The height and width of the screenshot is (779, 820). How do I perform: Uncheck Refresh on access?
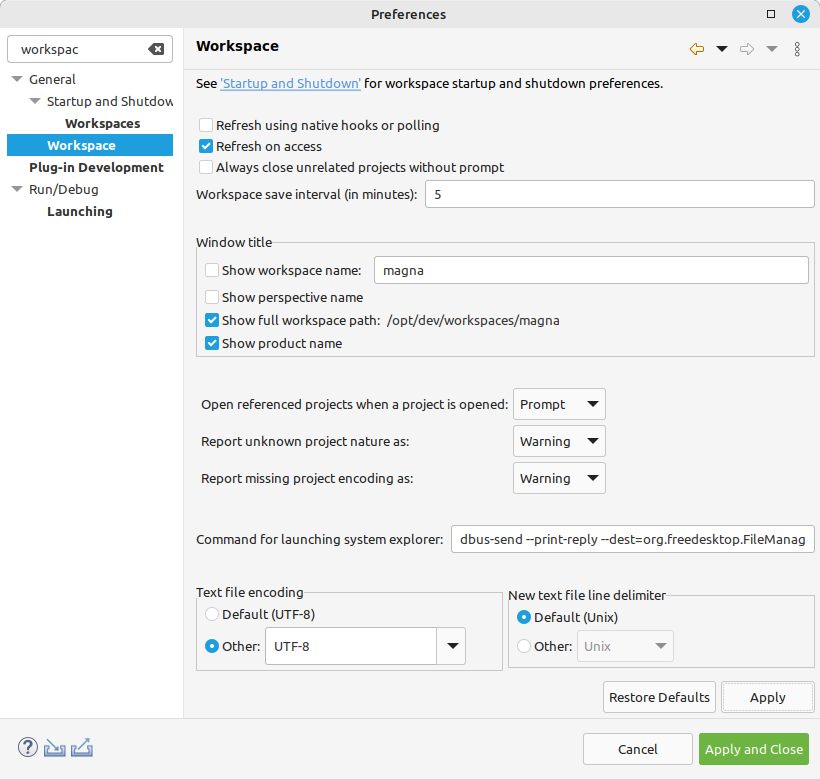[206, 146]
